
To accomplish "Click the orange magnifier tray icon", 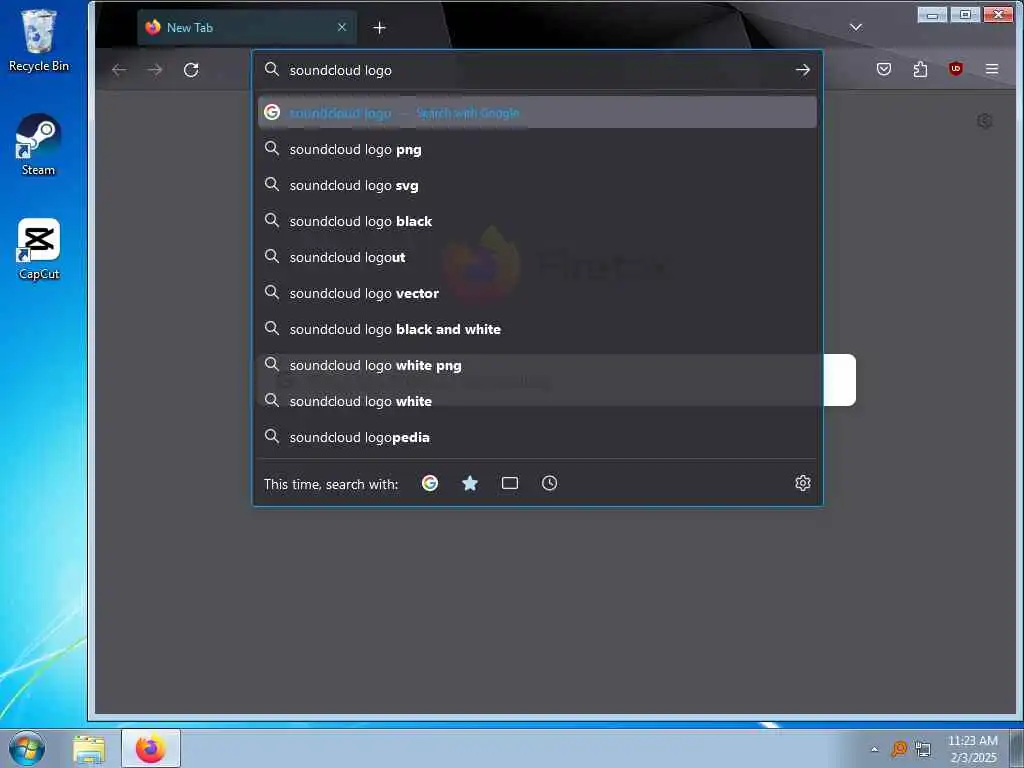I will 899,749.
